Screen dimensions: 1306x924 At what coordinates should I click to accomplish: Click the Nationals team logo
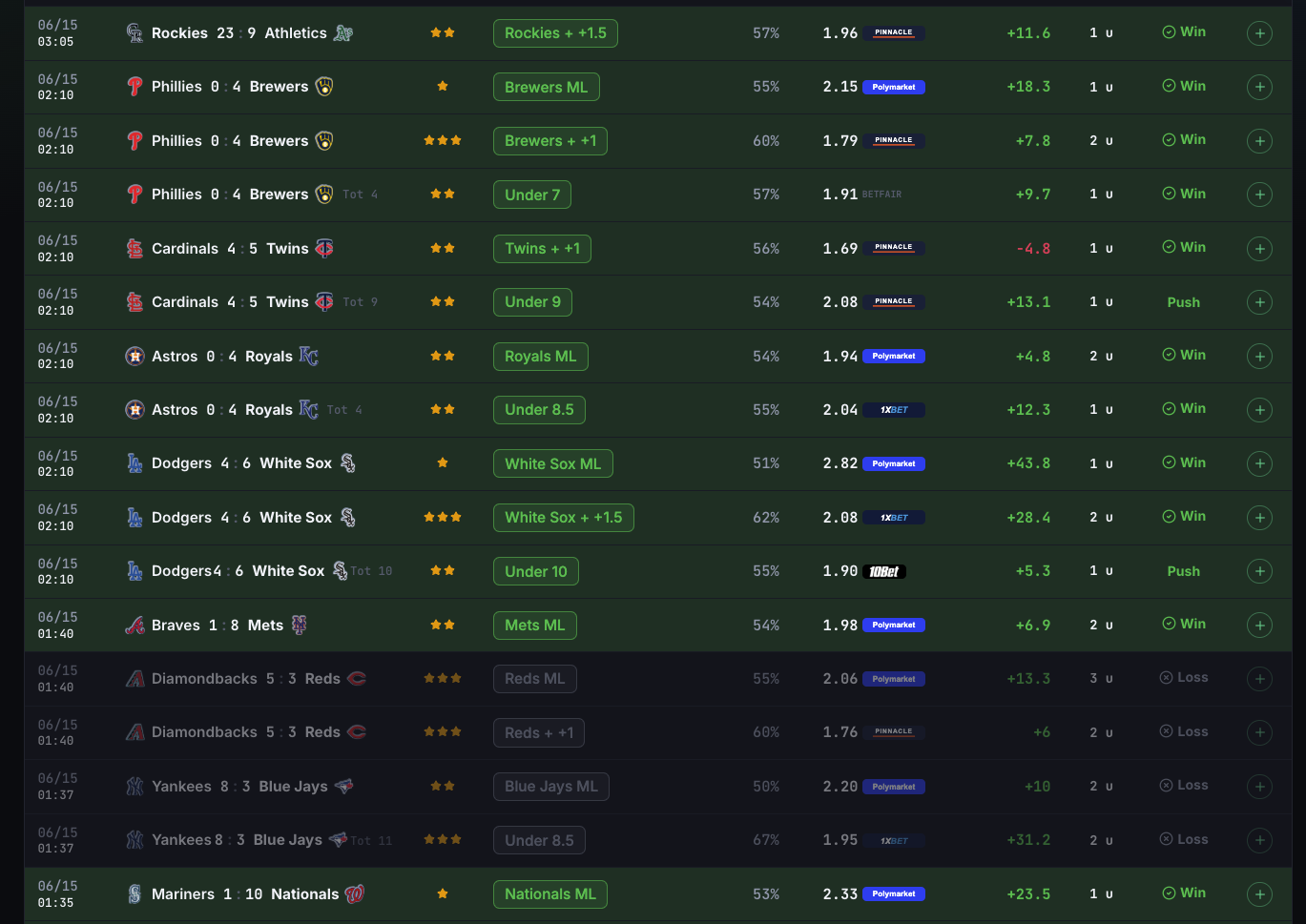354,894
